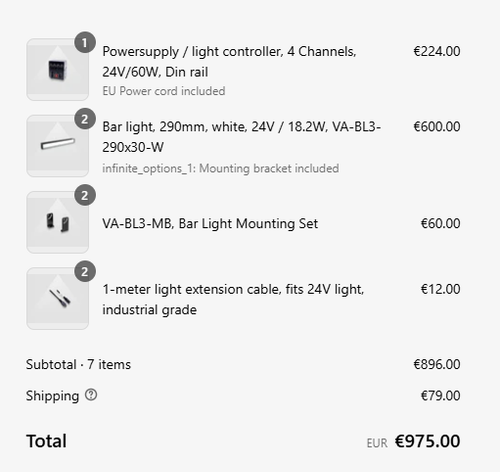Image resolution: width=500 pixels, height=472 pixels.
Task: Open the Powersupply light controller thumbnail
Action: tap(58, 69)
